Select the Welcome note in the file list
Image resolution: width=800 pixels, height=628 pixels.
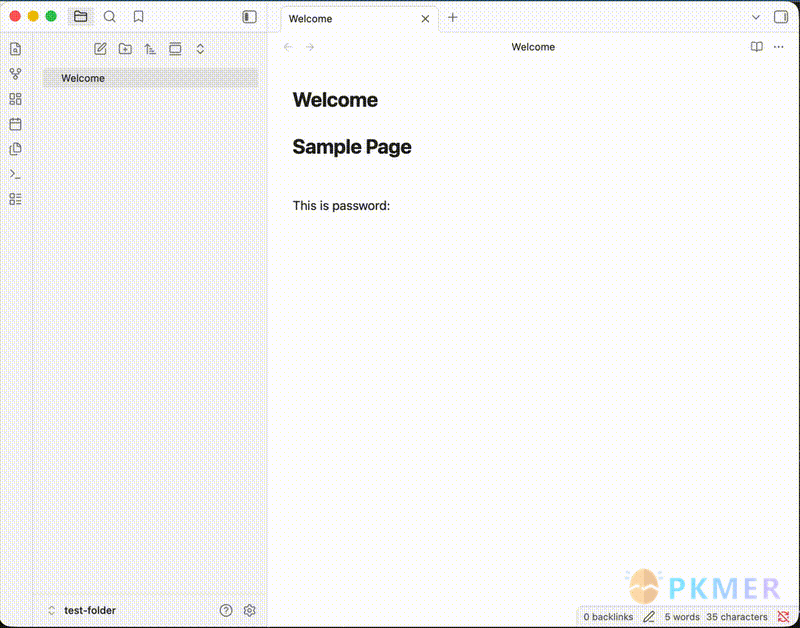pyautogui.click(x=151, y=78)
